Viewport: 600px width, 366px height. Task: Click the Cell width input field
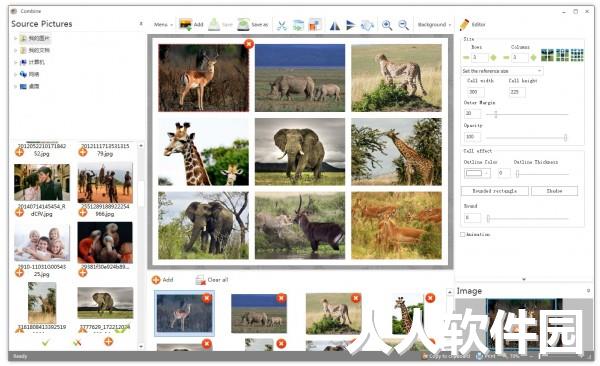tap(475, 92)
